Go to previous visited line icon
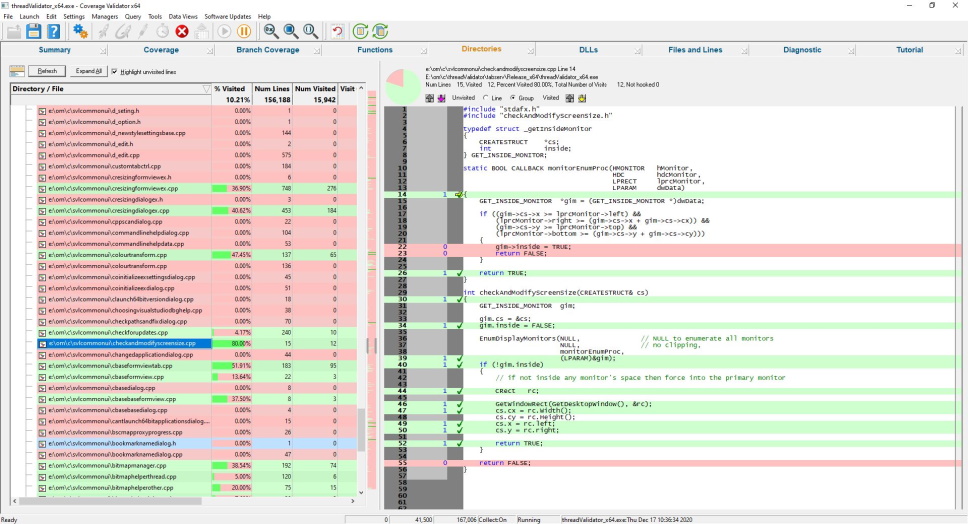The width and height of the screenshot is (968, 524). (x=570, y=98)
